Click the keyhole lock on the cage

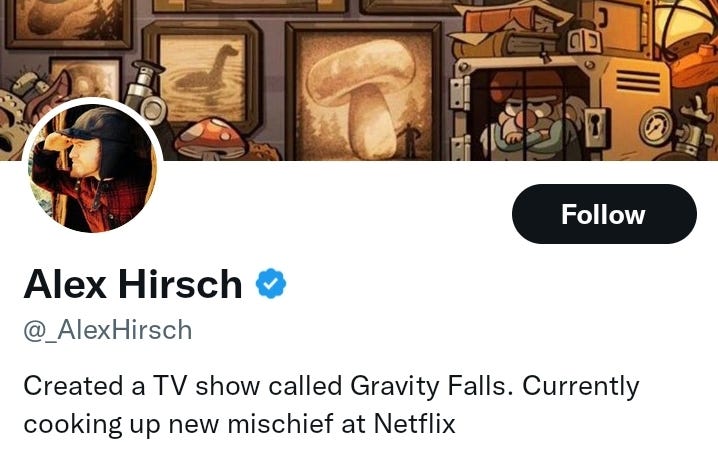(595, 126)
